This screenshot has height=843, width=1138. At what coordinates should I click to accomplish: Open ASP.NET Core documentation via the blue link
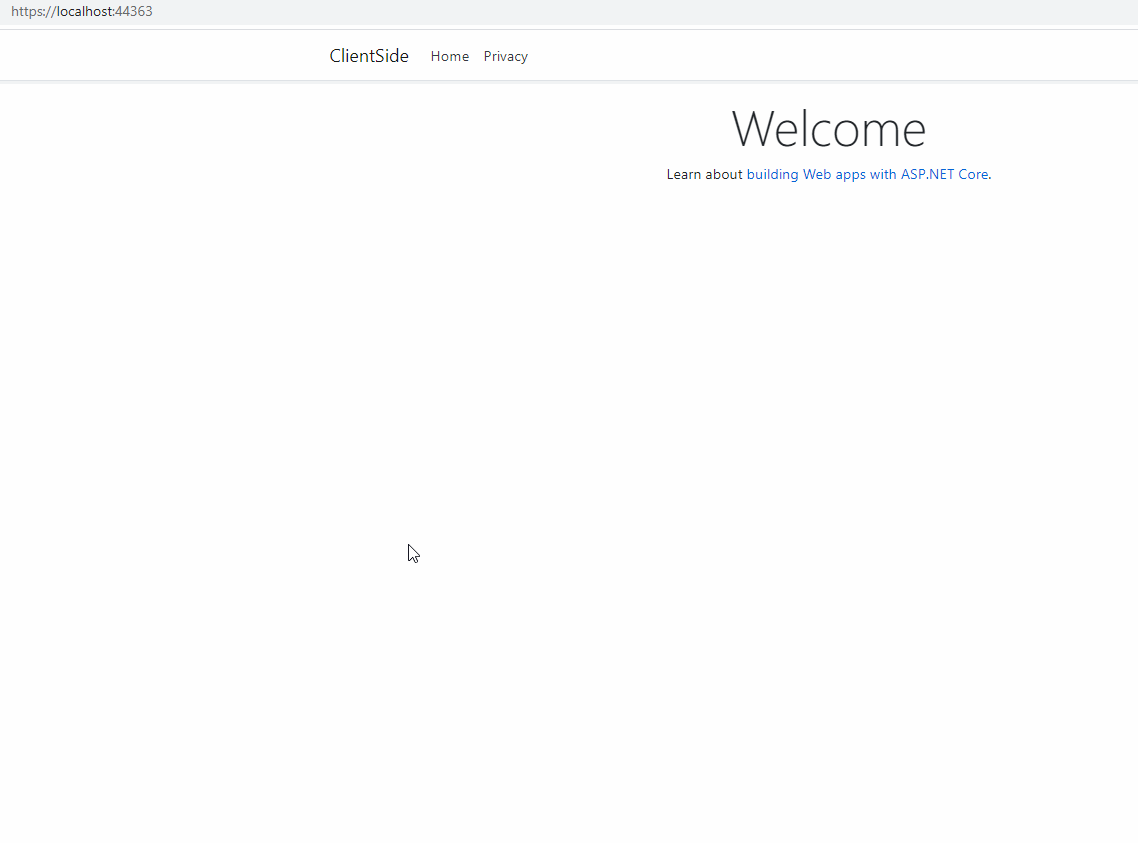866,174
